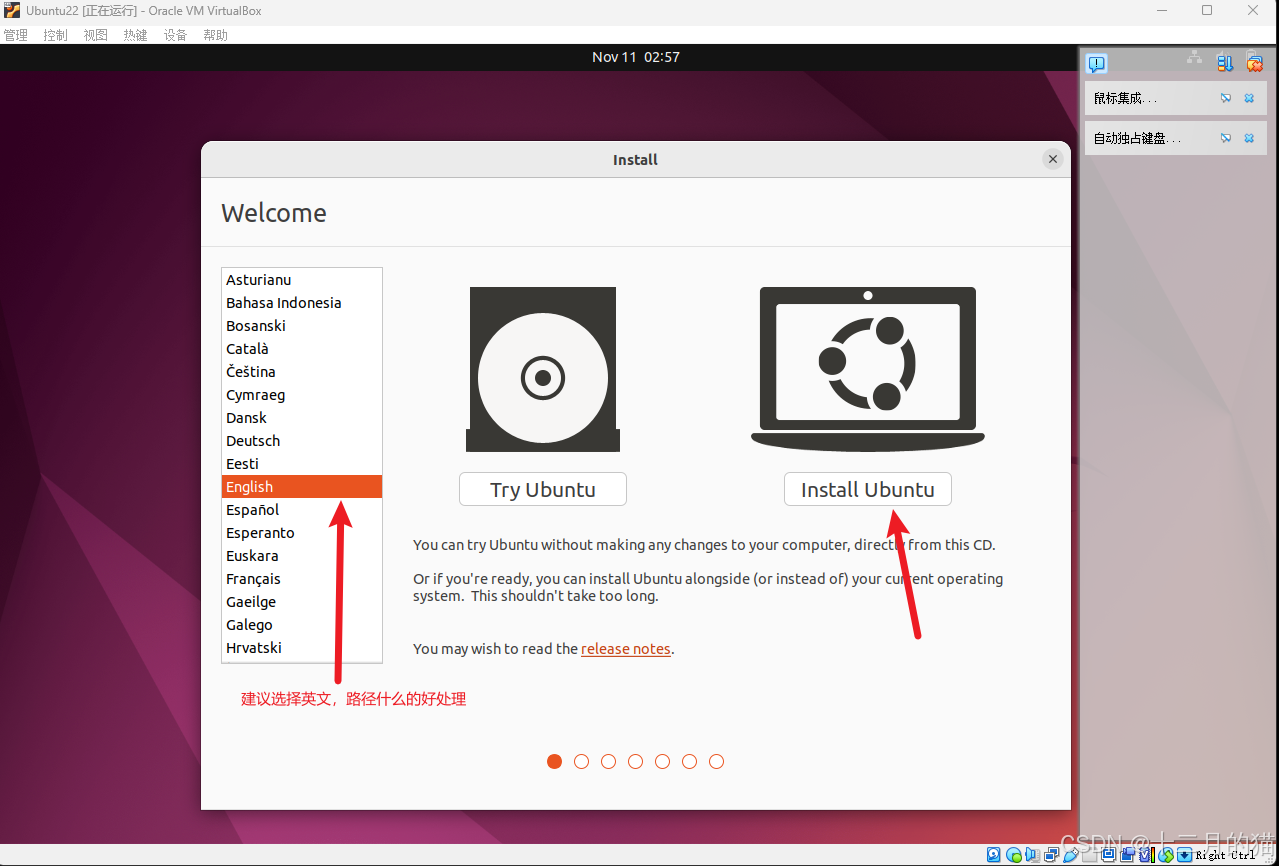Pick Deutsch in the language list

[302, 441]
